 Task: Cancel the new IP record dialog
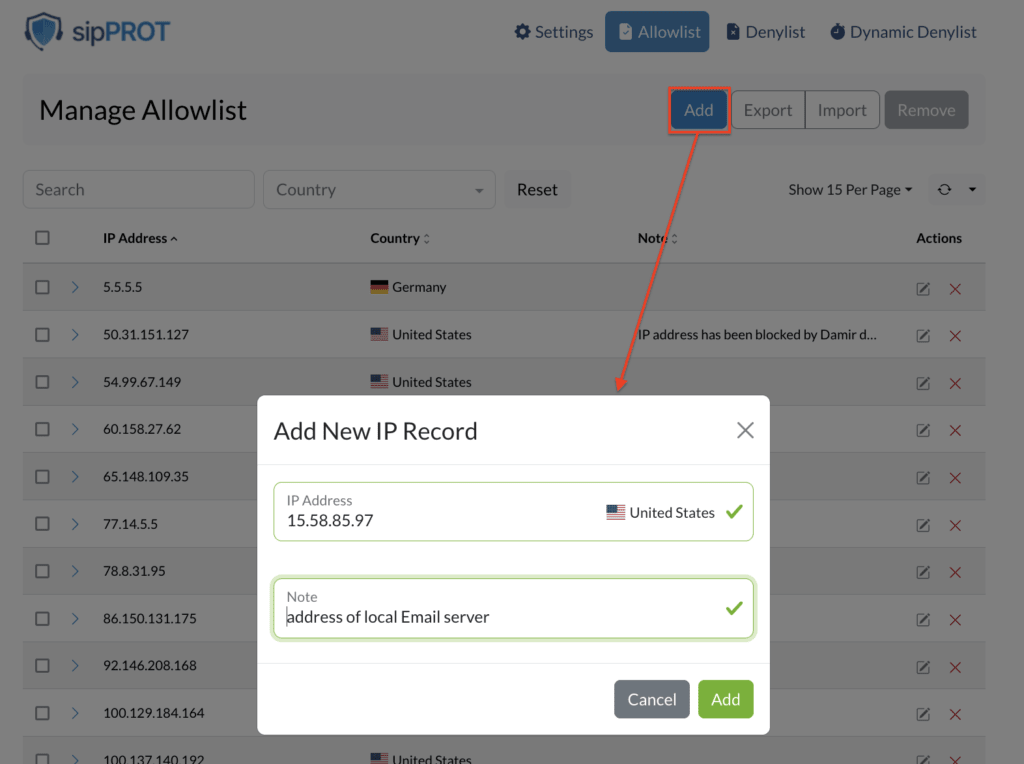[652, 699]
